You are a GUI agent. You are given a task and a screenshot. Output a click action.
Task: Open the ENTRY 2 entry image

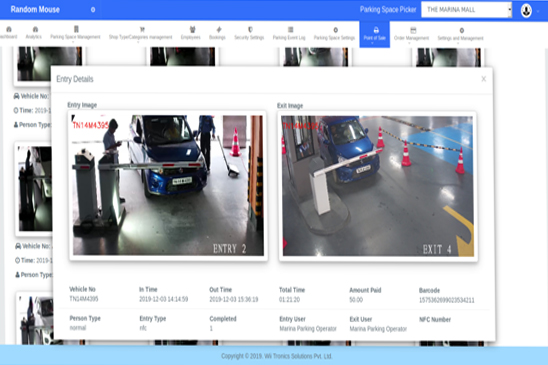(168, 185)
